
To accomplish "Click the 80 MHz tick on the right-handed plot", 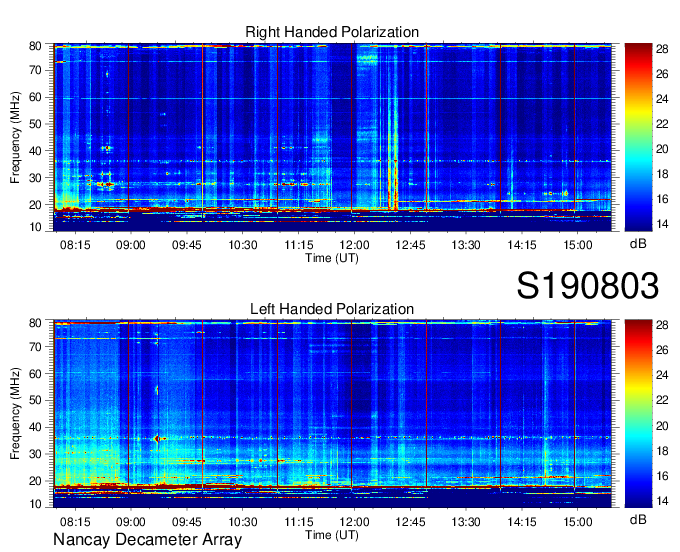I will 35,46.
